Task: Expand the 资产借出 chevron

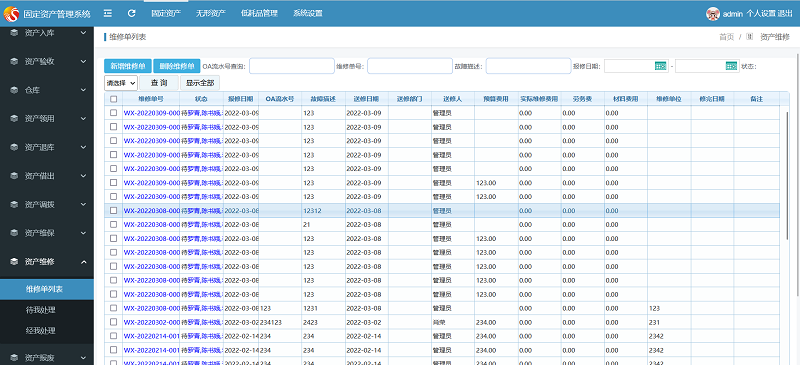Action: coord(84,176)
